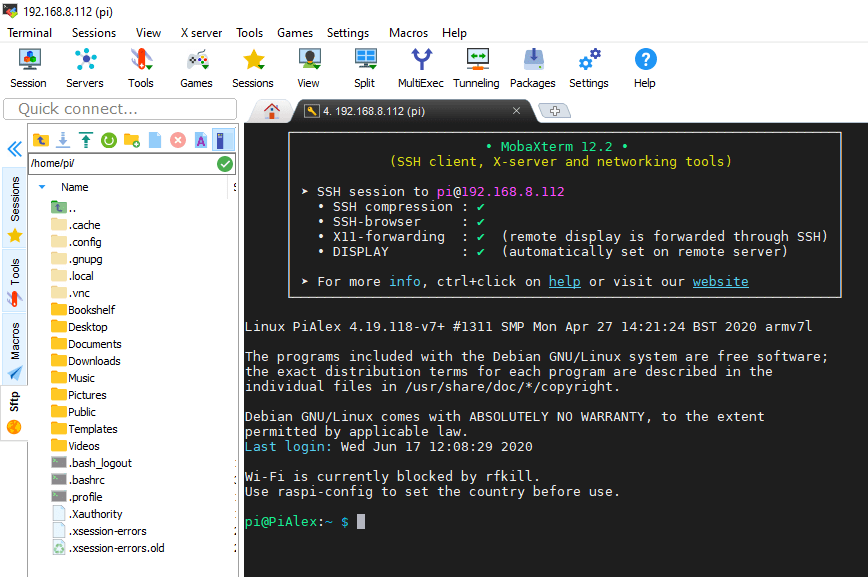
Task: Focus the Quick connect field
Action: tap(120, 109)
